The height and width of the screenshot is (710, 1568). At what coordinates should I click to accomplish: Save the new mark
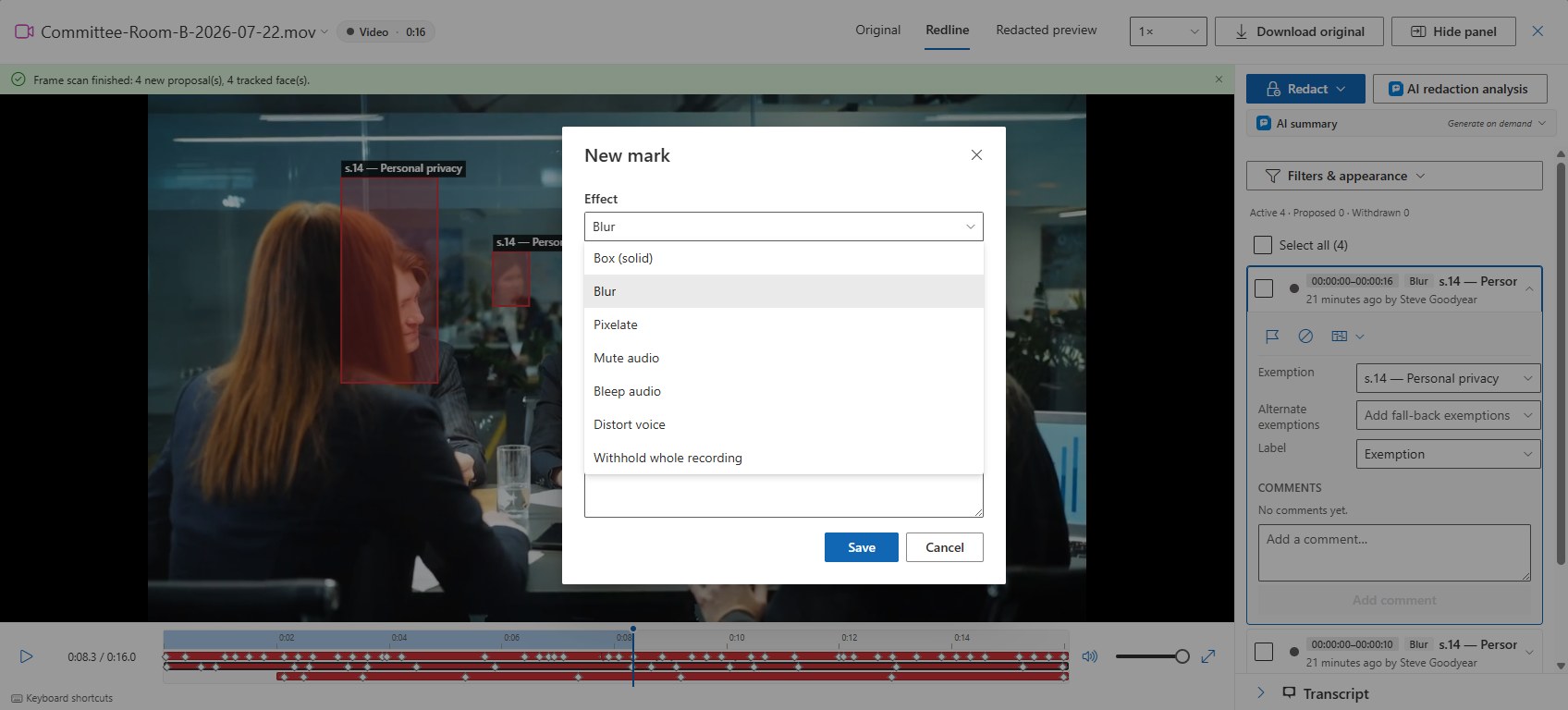pos(861,547)
